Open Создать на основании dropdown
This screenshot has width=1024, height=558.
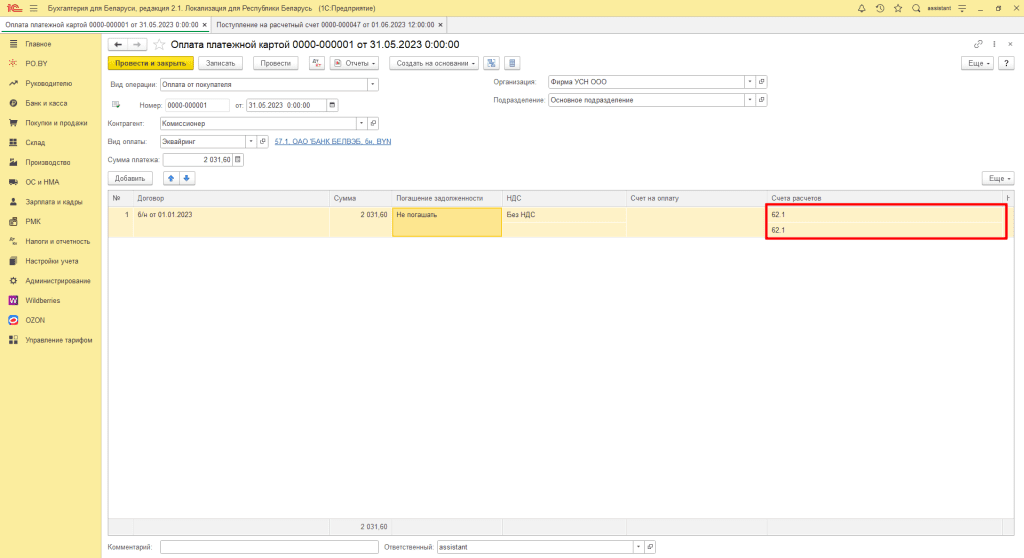click(x=433, y=63)
